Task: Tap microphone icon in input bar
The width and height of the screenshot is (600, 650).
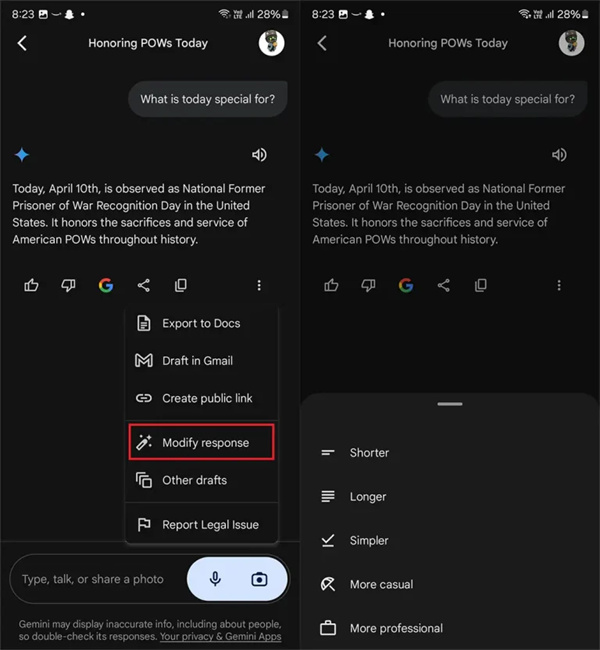Action: click(215, 579)
